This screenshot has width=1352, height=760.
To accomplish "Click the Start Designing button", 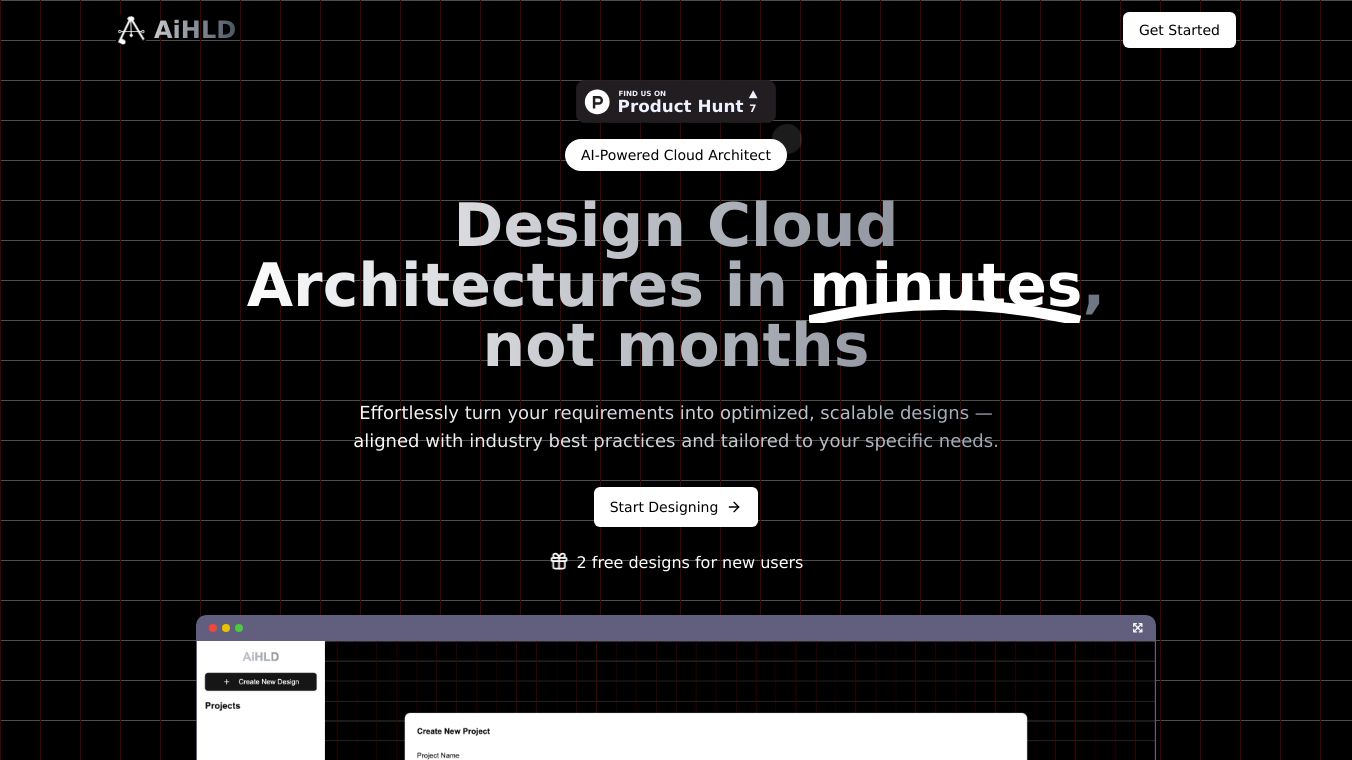I will [x=676, y=507].
